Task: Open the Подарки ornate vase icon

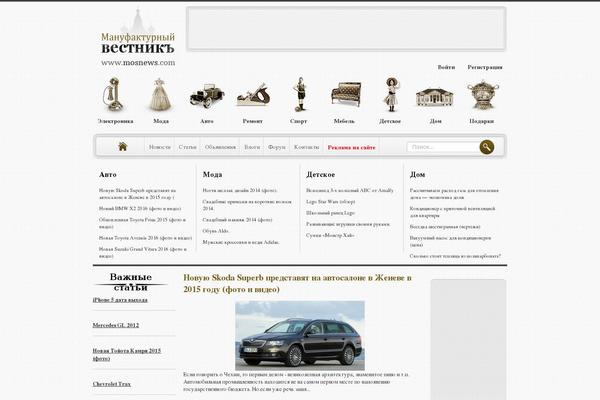Action: [x=483, y=95]
